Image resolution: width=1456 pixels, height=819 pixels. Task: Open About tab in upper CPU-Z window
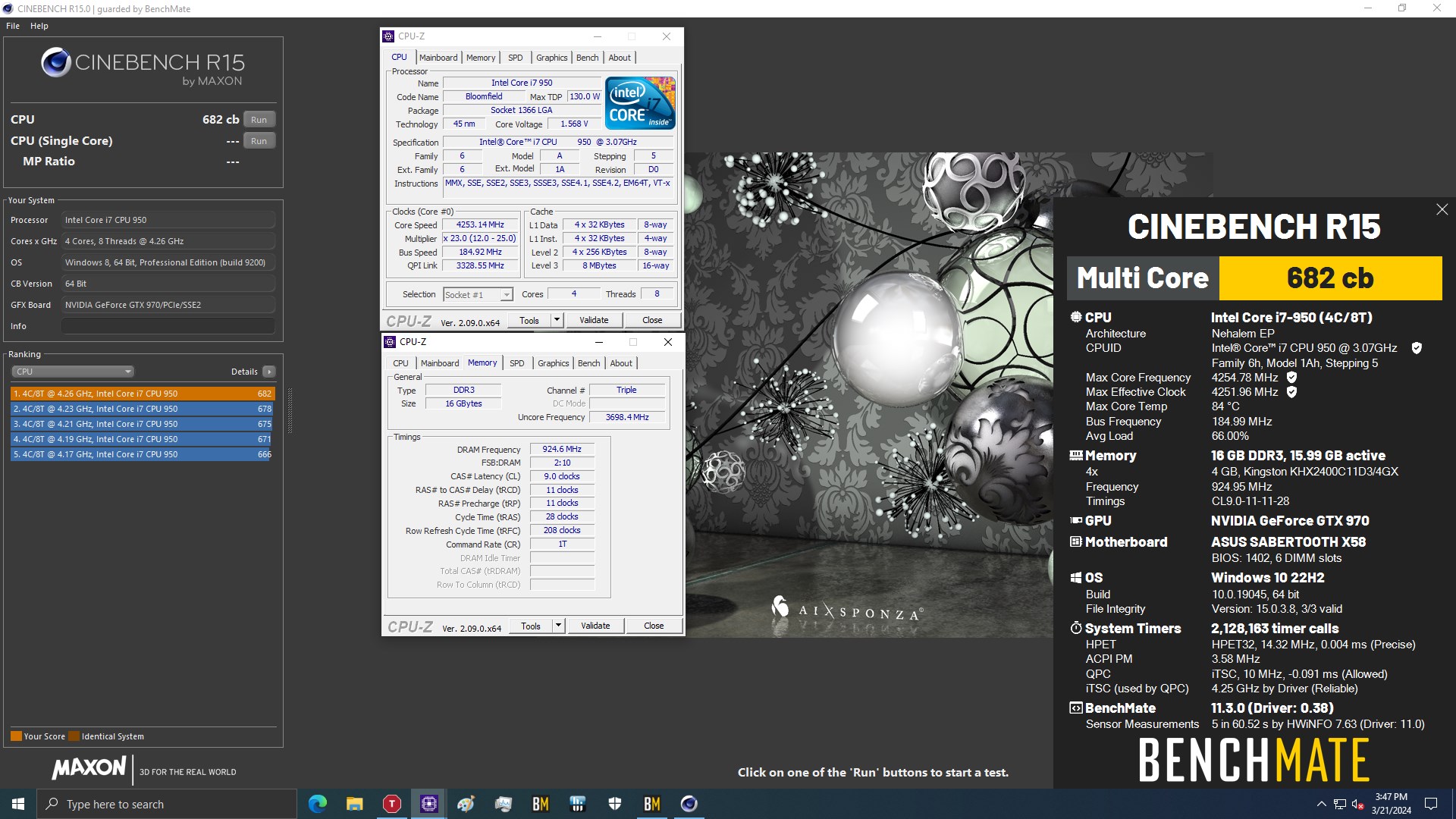pyautogui.click(x=620, y=58)
